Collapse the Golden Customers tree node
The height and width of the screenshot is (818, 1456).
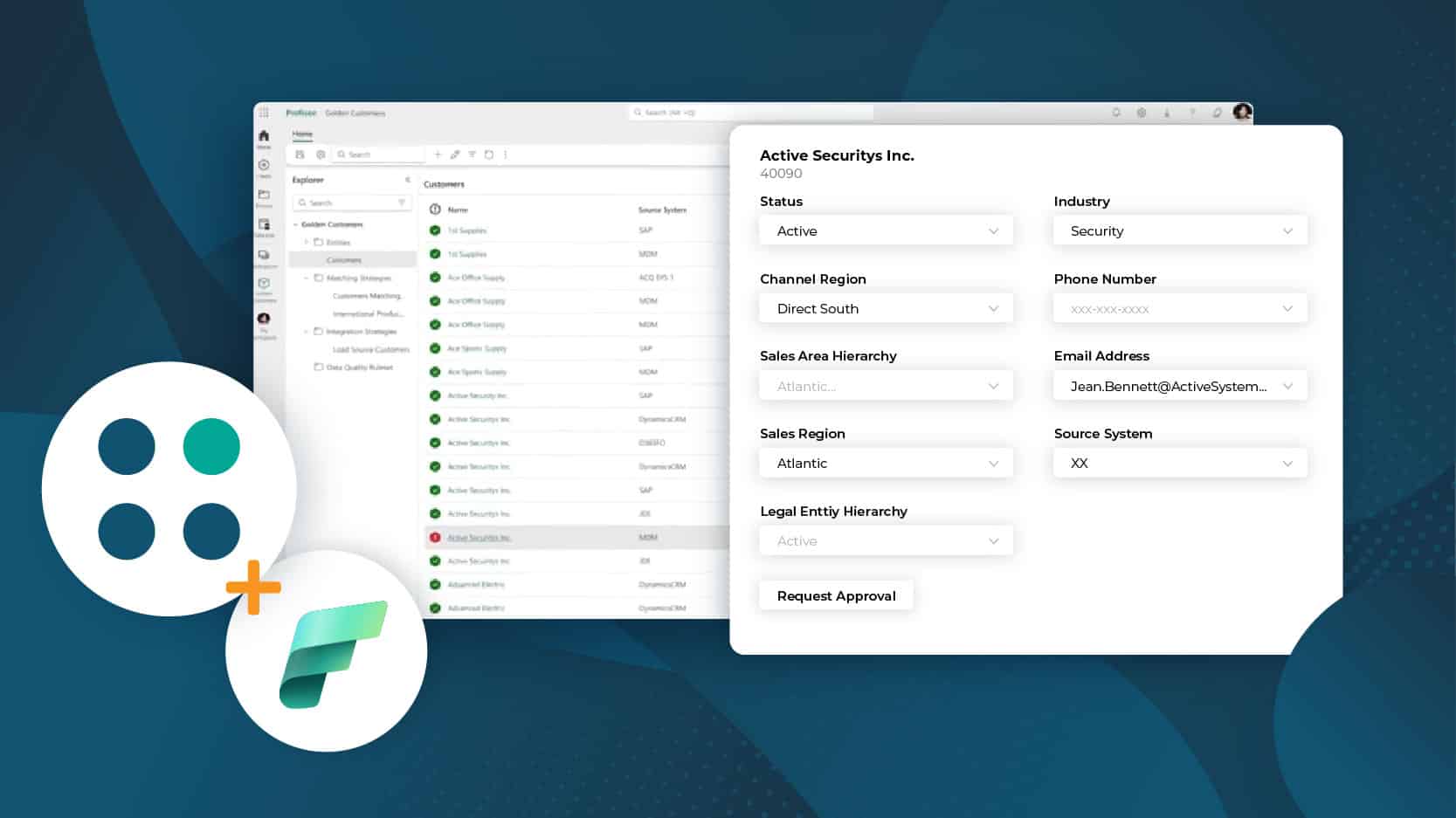pos(296,224)
